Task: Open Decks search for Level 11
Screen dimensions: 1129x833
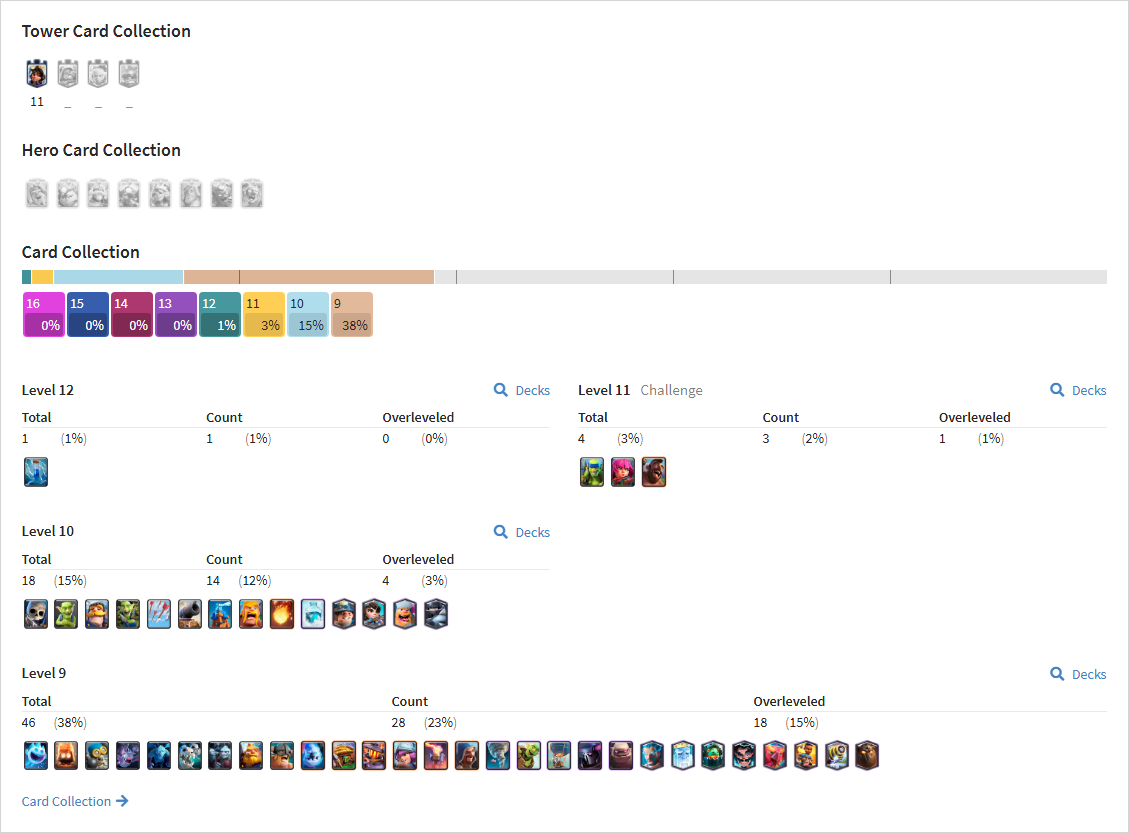Action: (1078, 390)
